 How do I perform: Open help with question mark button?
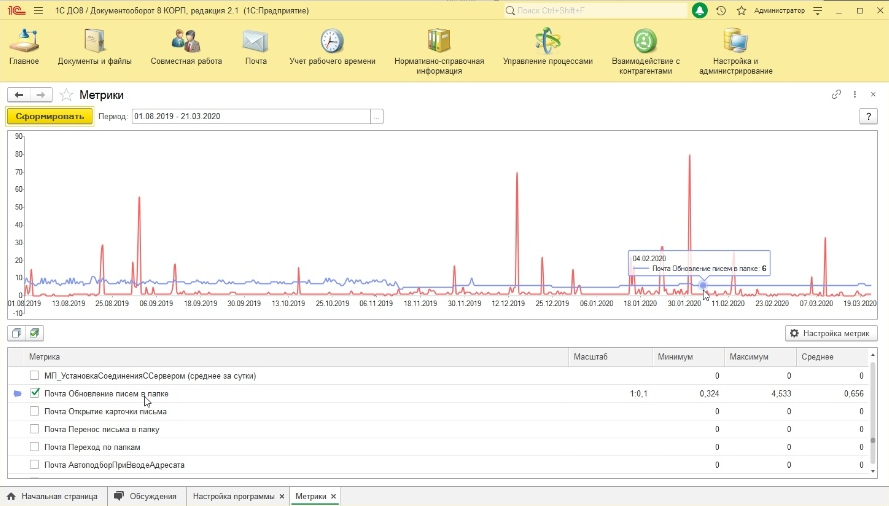[x=868, y=116]
